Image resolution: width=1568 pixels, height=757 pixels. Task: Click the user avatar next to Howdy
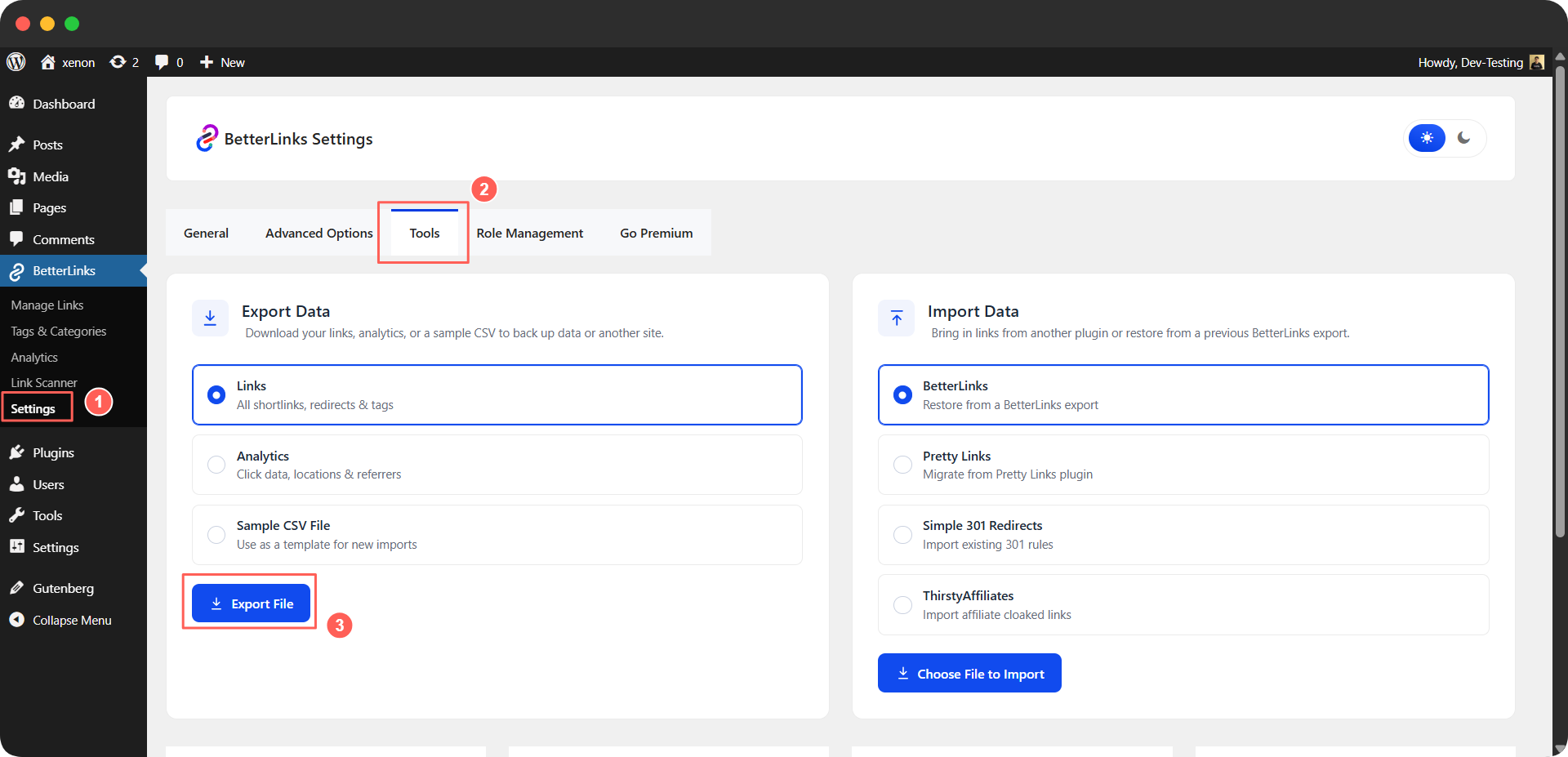1537,62
